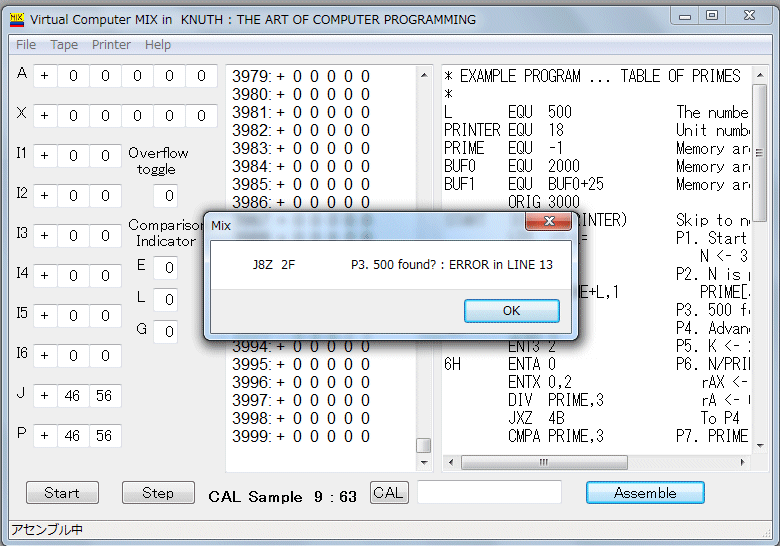The image size is (780, 546).
Task: Open the Tape menu
Action: coord(64,45)
